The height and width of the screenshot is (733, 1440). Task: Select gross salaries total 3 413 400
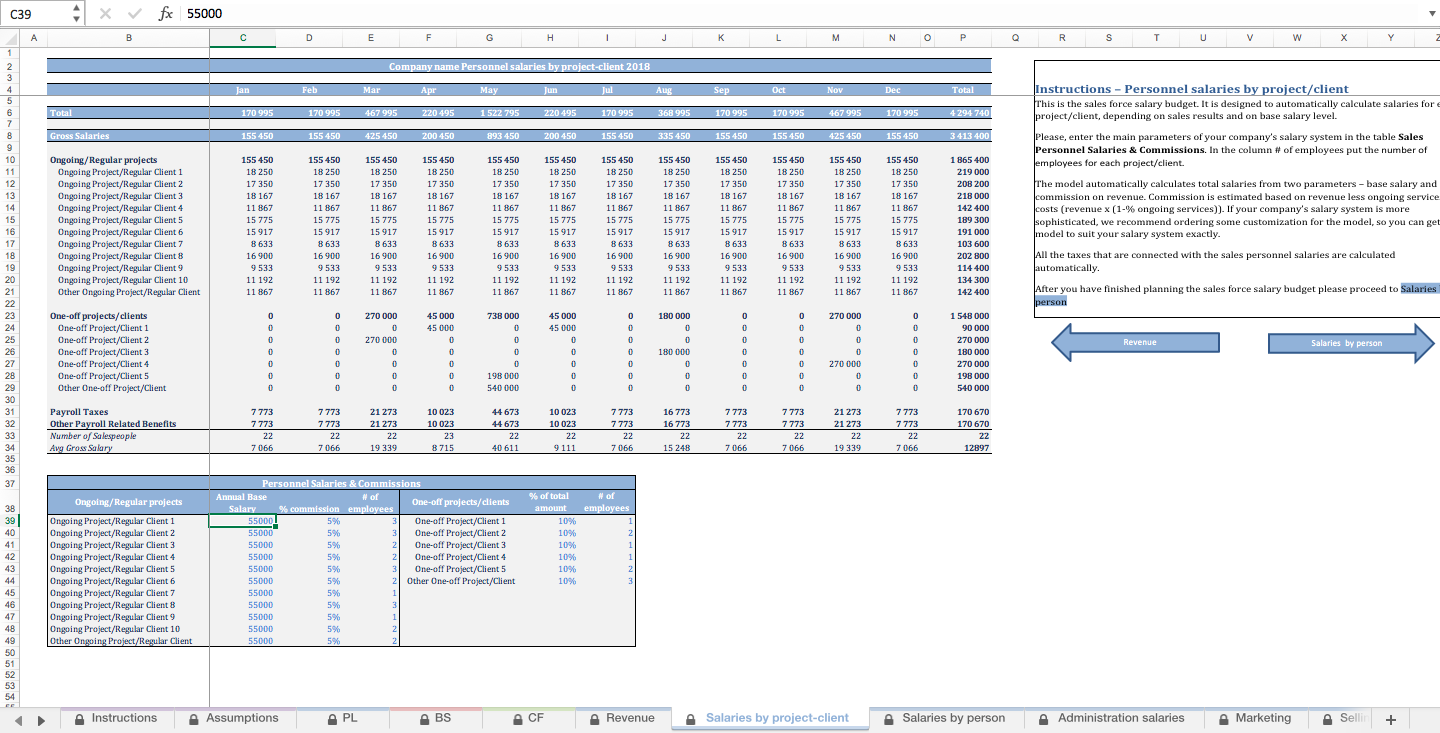click(963, 135)
